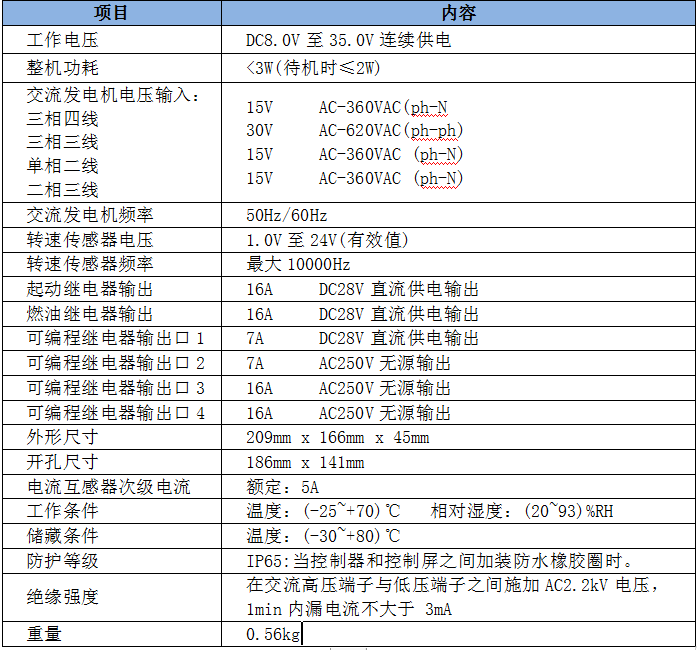Click the 绝缘强度 label
This screenshot has width=697, height=650.
[62, 597]
